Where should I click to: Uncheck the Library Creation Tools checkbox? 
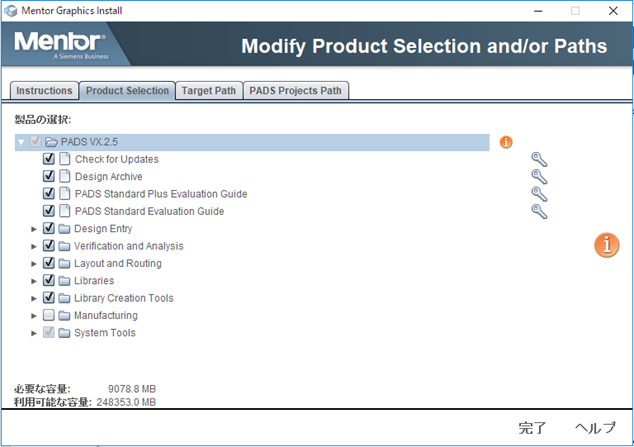click(x=49, y=297)
